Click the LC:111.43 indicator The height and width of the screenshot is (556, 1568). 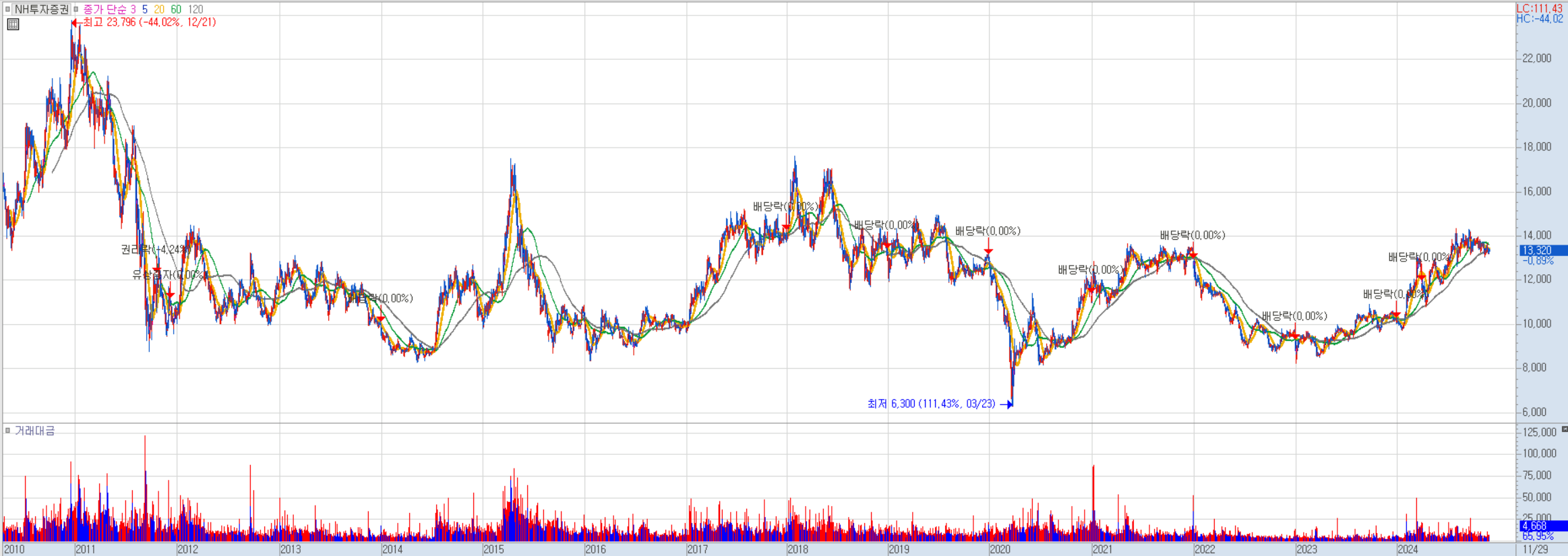click(1540, 9)
